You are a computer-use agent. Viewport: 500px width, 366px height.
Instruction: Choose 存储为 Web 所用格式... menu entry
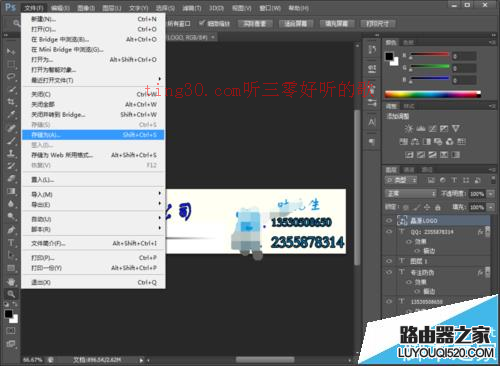pyautogui.click(x=93, y=155)
